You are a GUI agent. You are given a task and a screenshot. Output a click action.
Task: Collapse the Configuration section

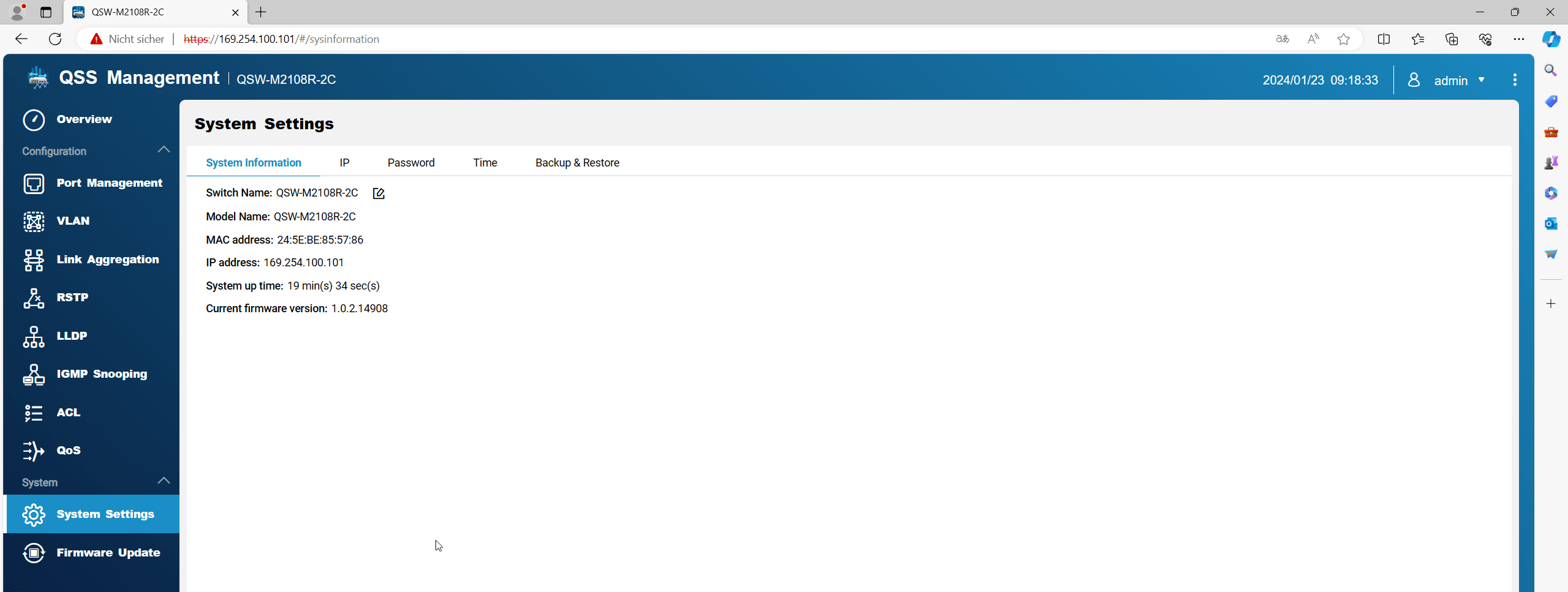point(164,150)
